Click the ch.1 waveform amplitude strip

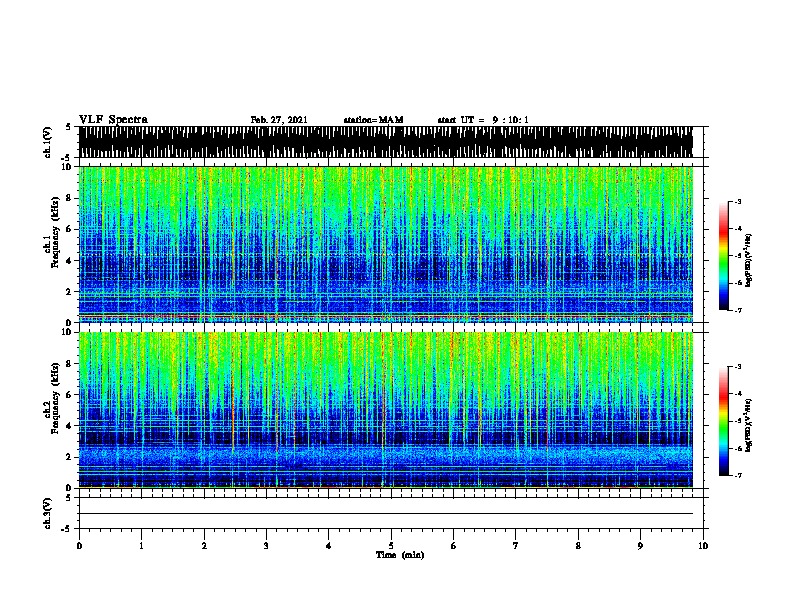(x=386, y=142)
